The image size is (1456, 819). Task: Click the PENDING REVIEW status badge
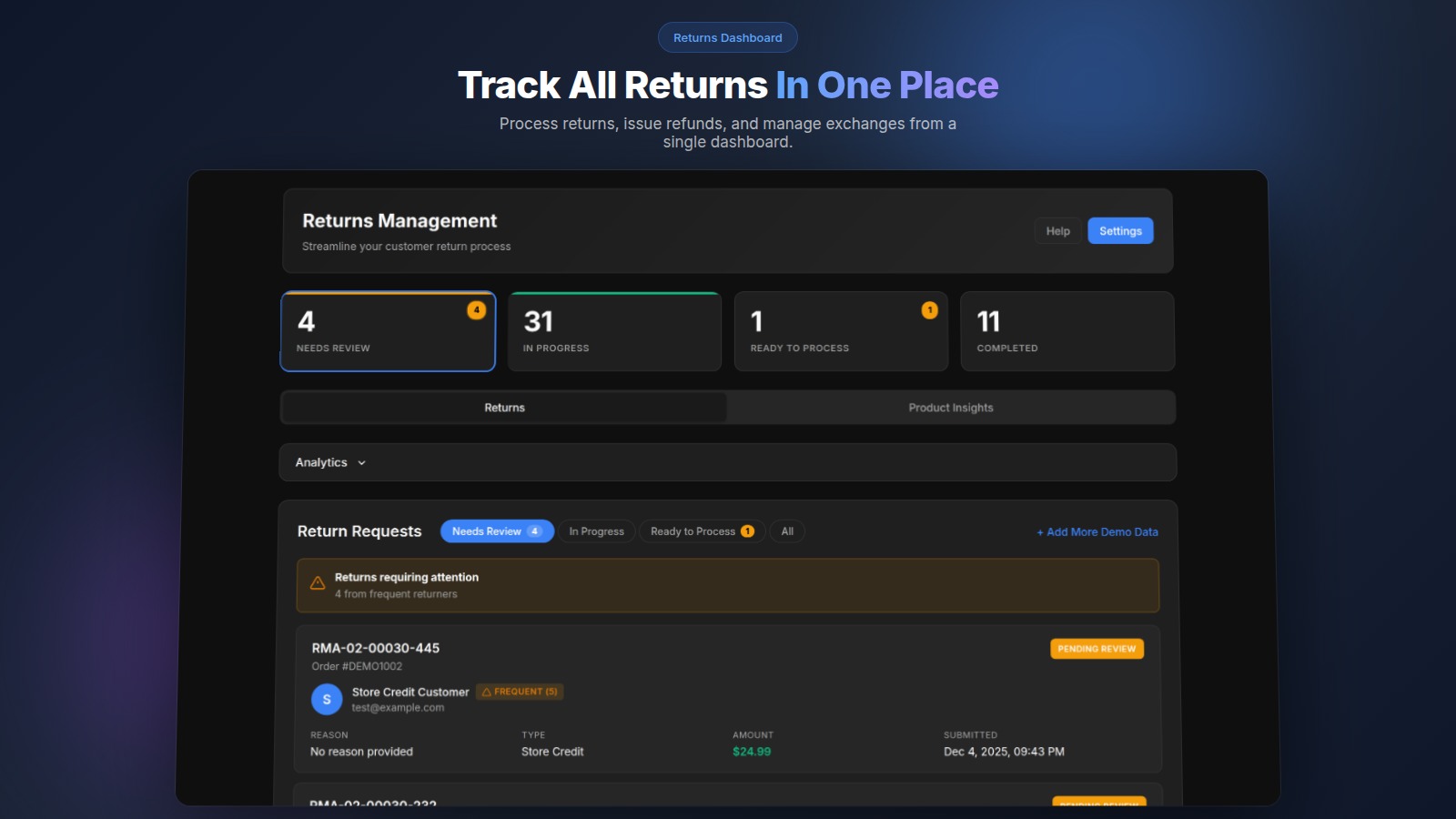point(1097,649)
